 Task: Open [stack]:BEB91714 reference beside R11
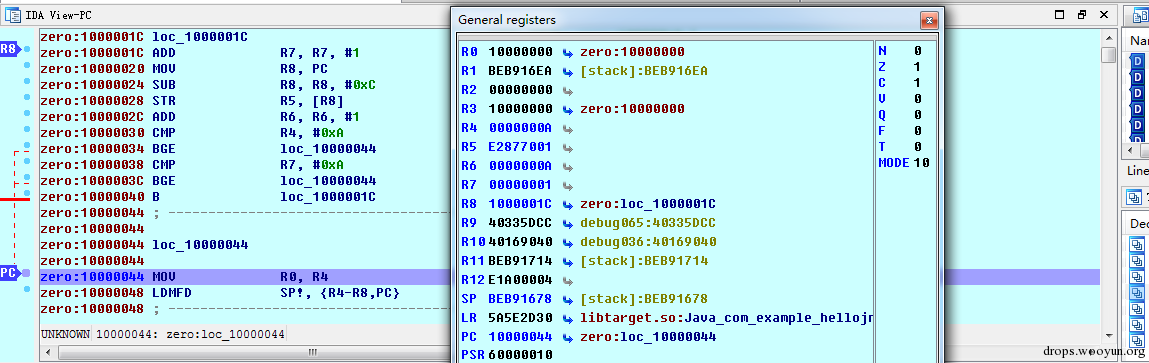(x=643, y=261)
